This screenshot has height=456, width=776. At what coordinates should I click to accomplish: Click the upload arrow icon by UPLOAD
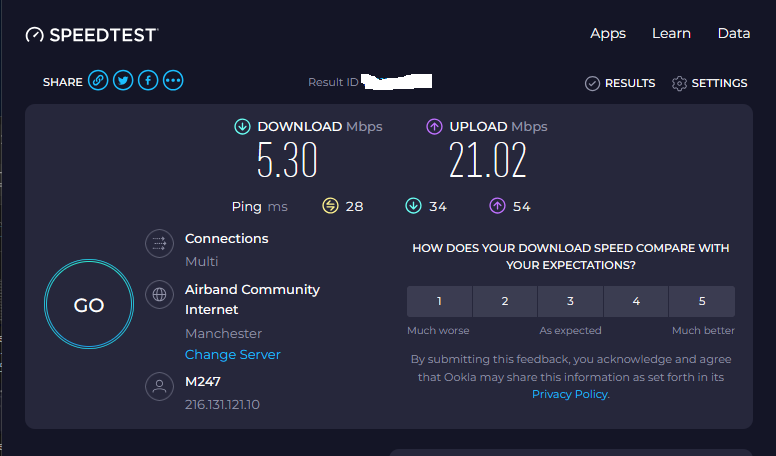tap(434, 127)
